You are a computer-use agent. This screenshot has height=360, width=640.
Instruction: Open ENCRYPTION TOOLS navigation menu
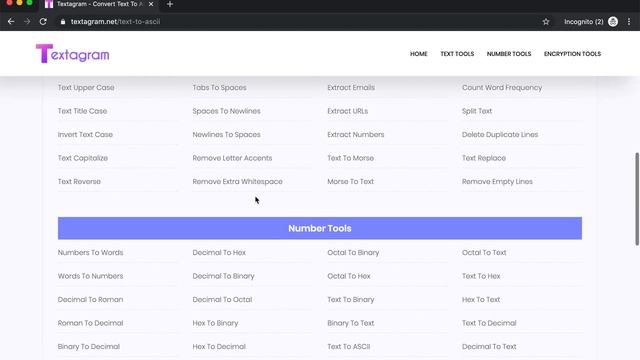click(572, 54)
